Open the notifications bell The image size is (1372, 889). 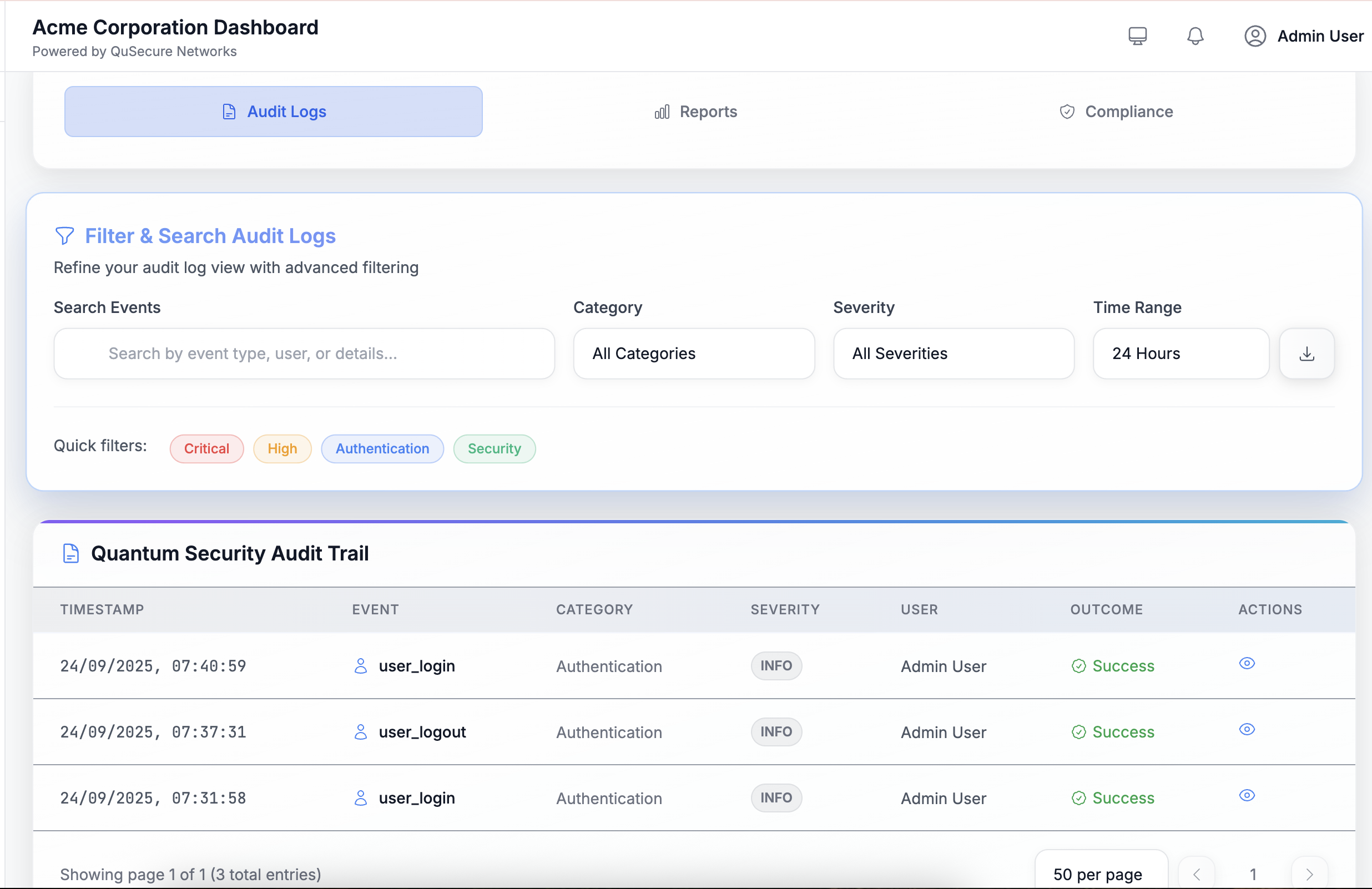(x=1195, y=36)
